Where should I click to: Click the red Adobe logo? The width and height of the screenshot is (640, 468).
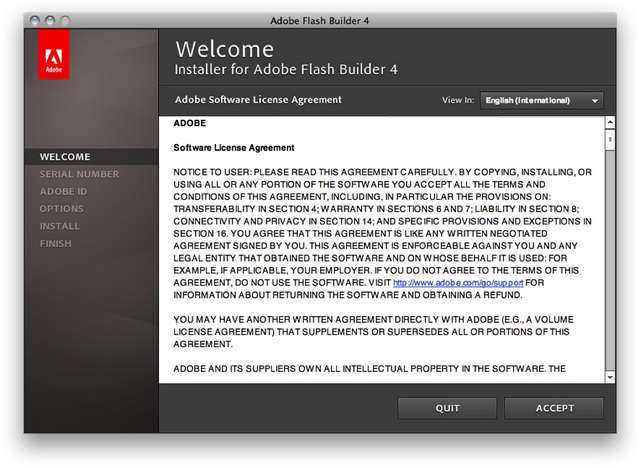coord(54,54)
